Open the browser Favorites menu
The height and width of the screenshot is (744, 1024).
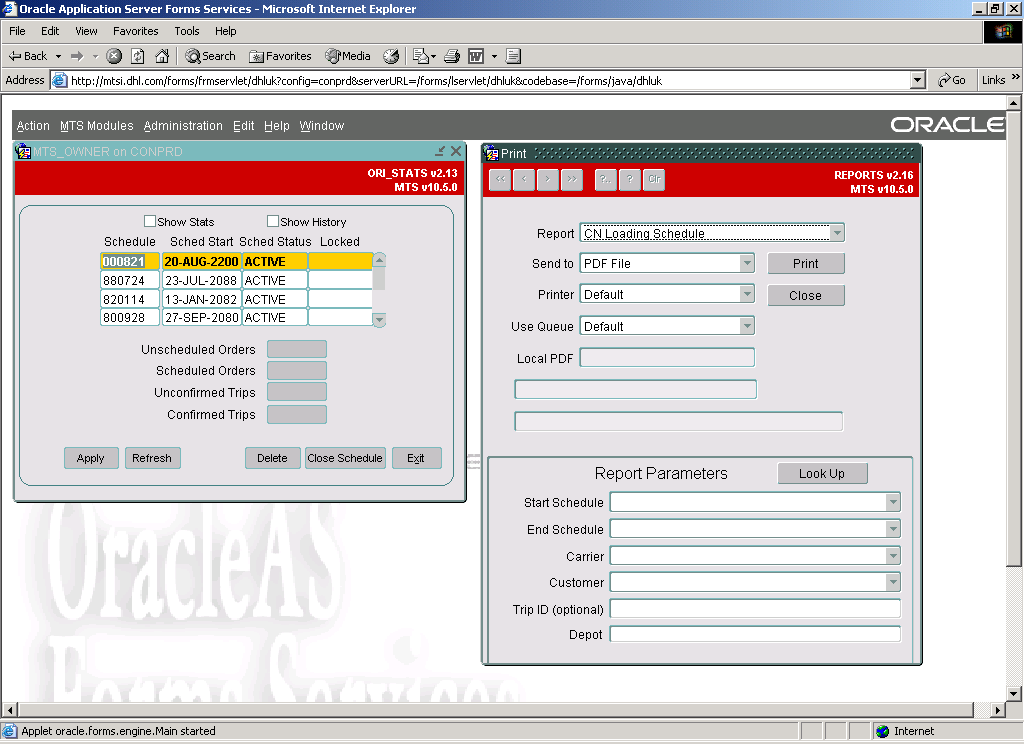pyautogui.click(x=136, y=31)
